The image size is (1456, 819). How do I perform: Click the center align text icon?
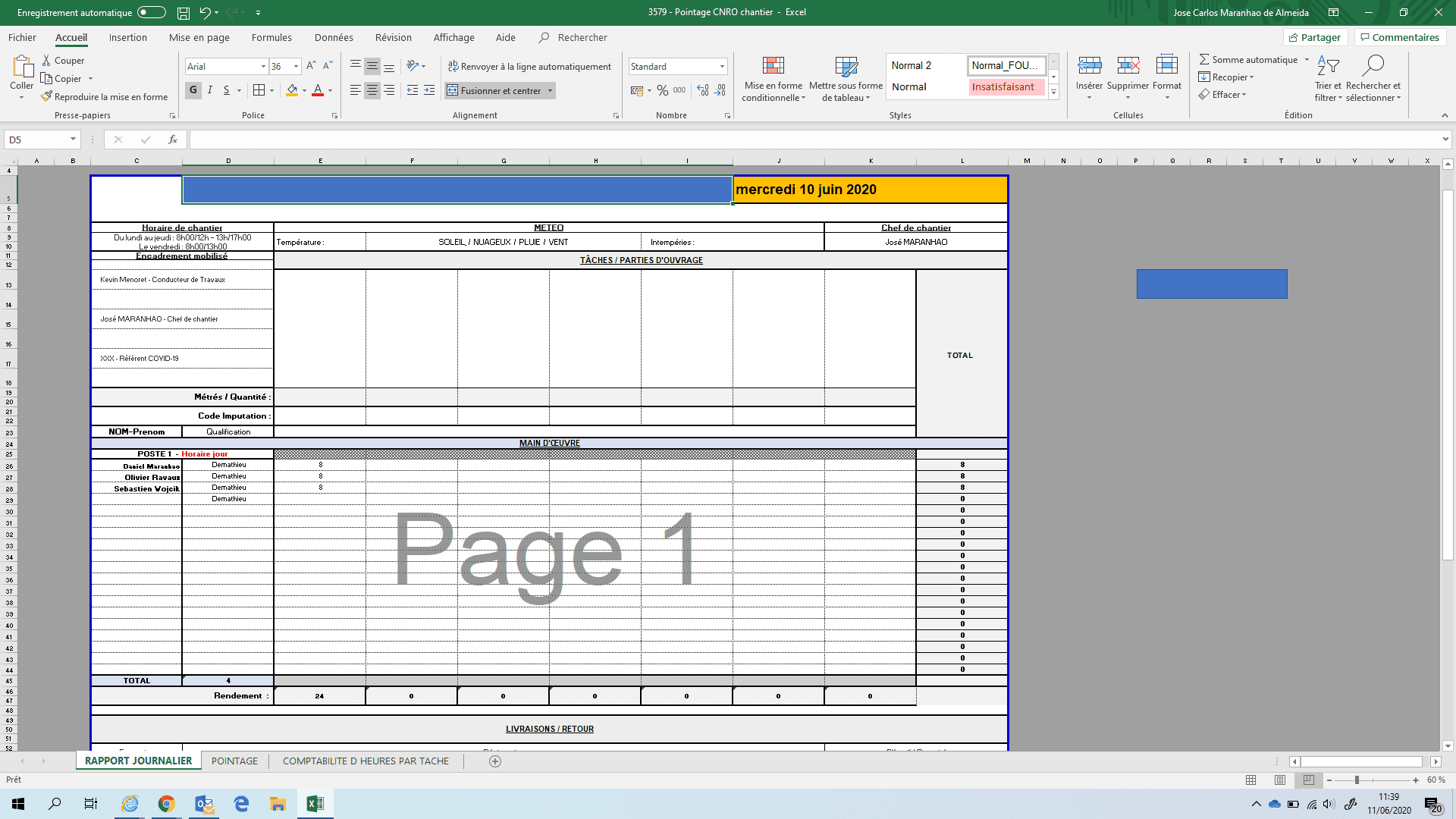[x=372, y=90]
